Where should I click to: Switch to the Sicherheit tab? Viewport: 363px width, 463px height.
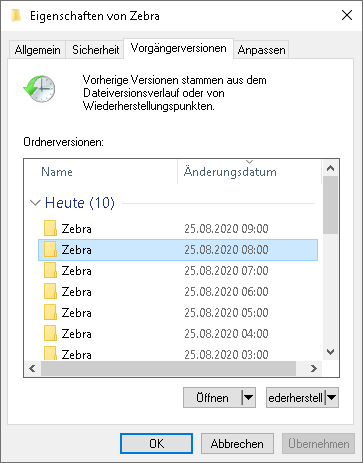click(95, 50)
